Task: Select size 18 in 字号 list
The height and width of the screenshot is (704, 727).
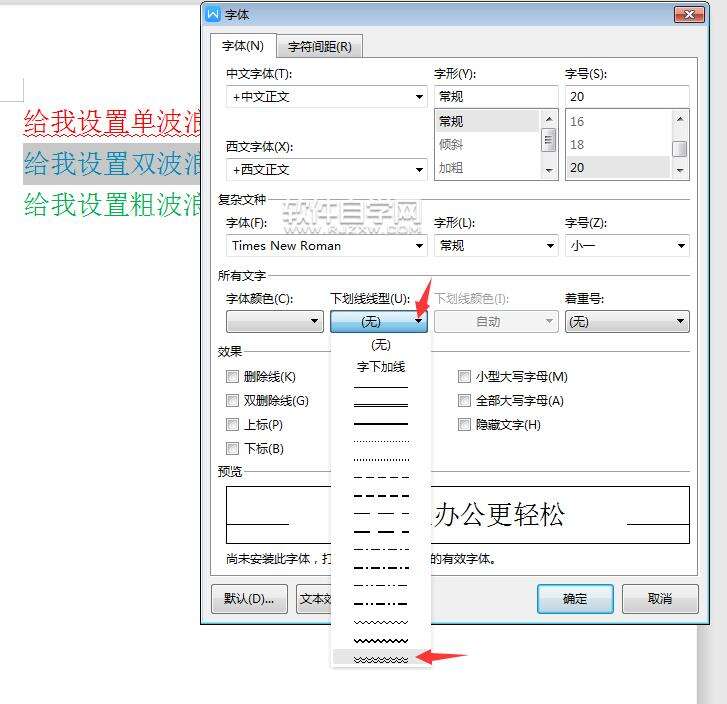Action: pyautogui.click(x=619, y=144)
